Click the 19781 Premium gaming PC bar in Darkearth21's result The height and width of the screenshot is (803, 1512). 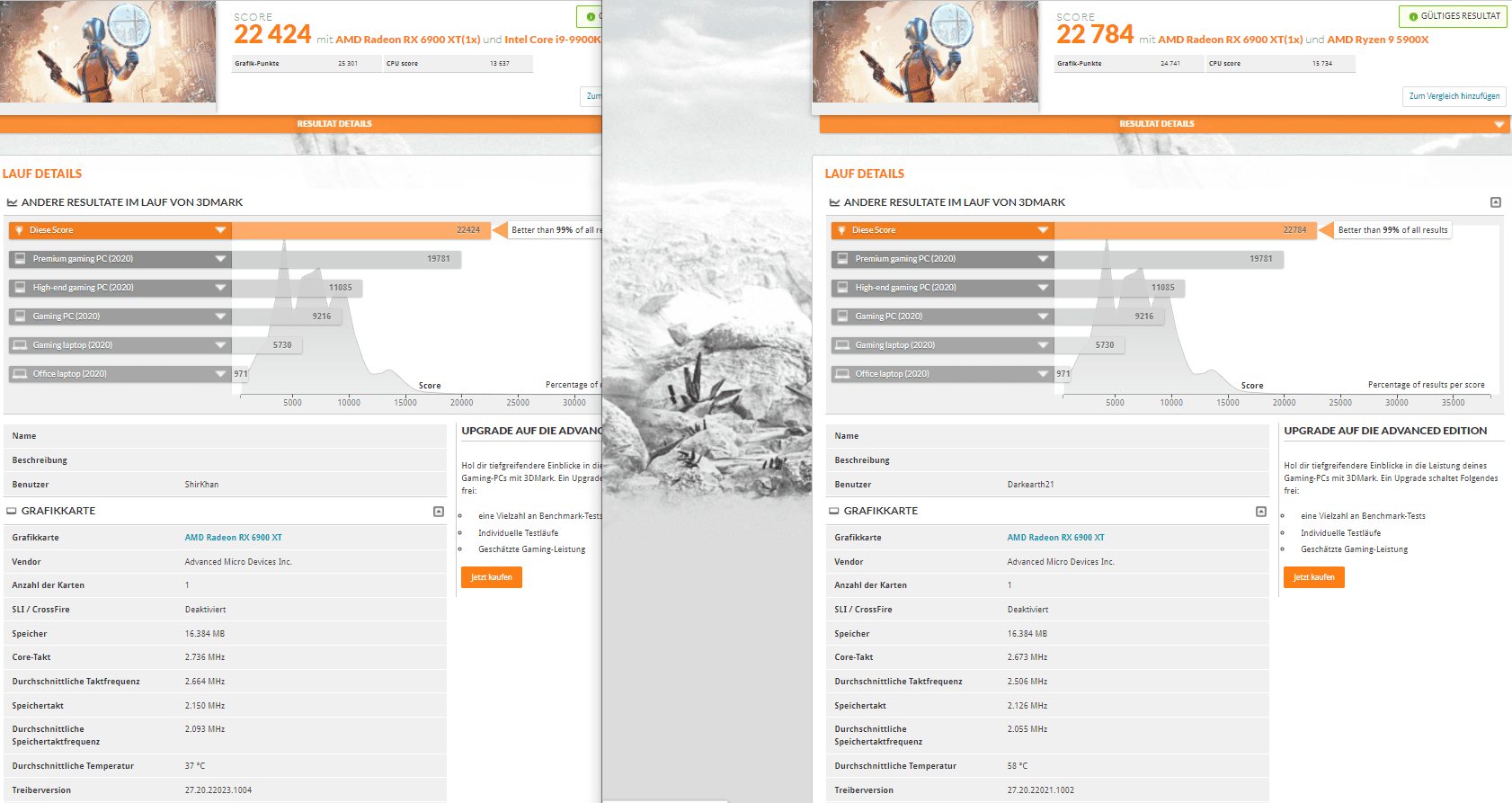point(1170,259)
